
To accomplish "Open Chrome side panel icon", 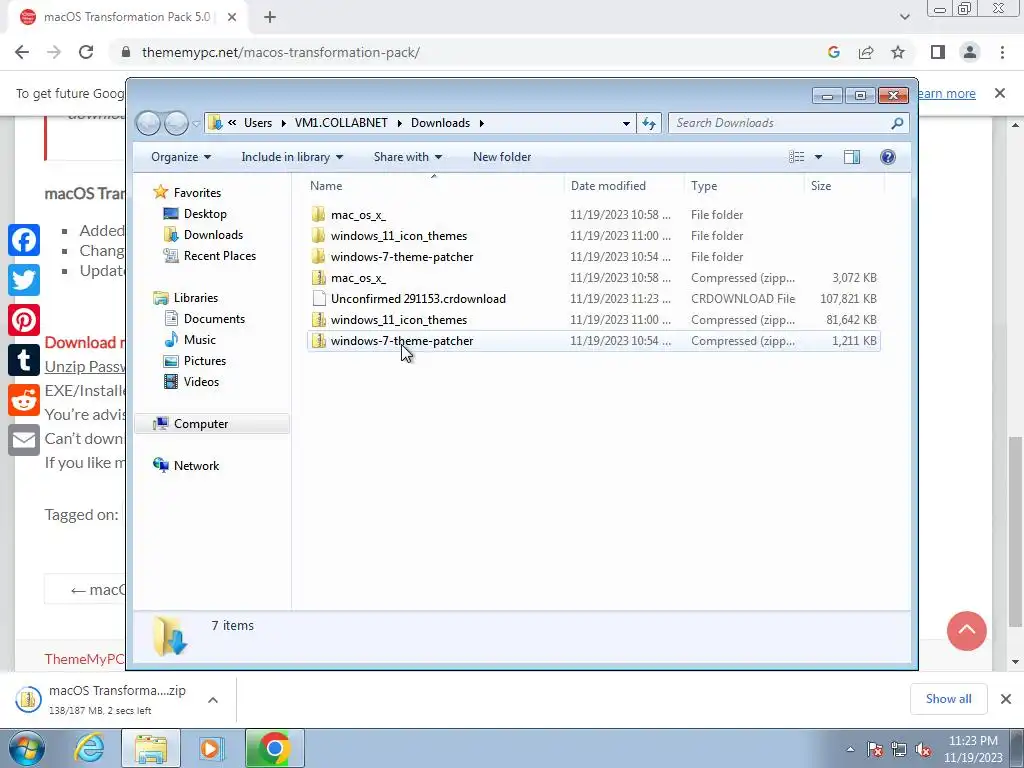I will [938, 52].
